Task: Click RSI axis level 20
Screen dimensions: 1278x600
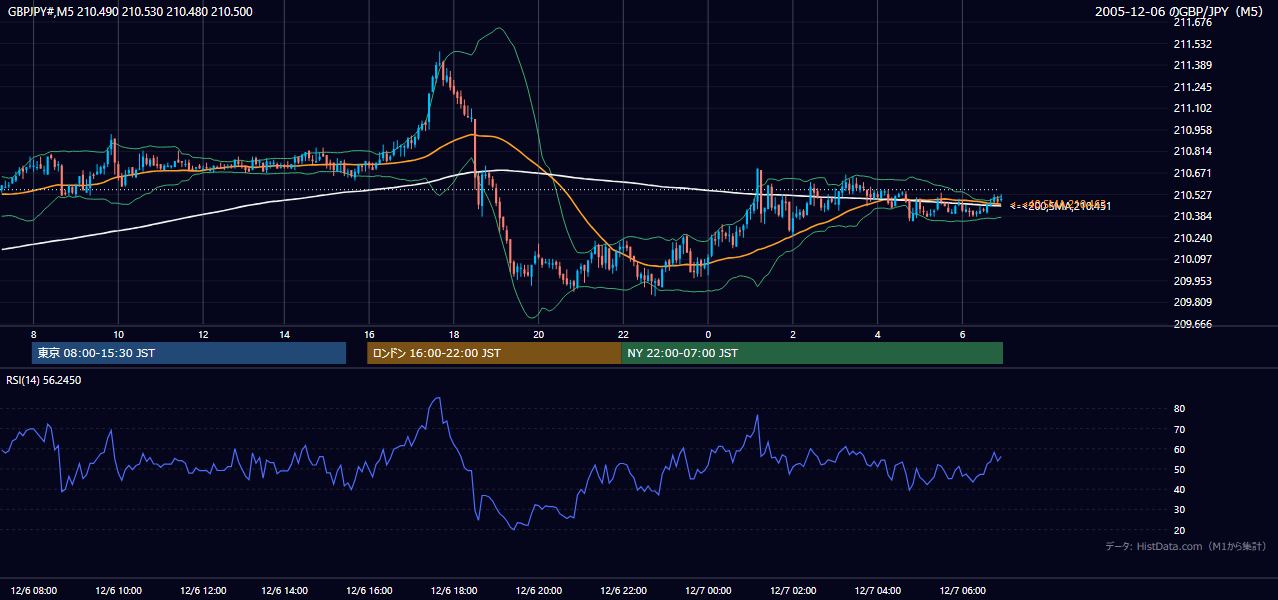Action: coord(1180,530)
